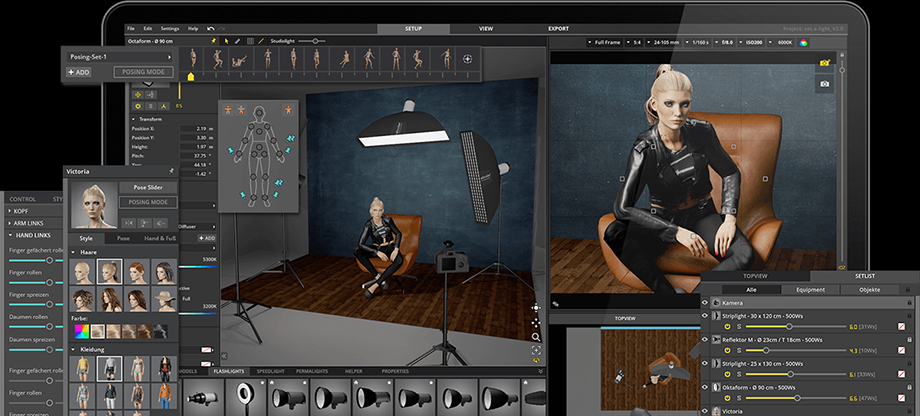Select the ring flash icon in flashlights bar
Screen dimensions: 920x416
(245, 397)
